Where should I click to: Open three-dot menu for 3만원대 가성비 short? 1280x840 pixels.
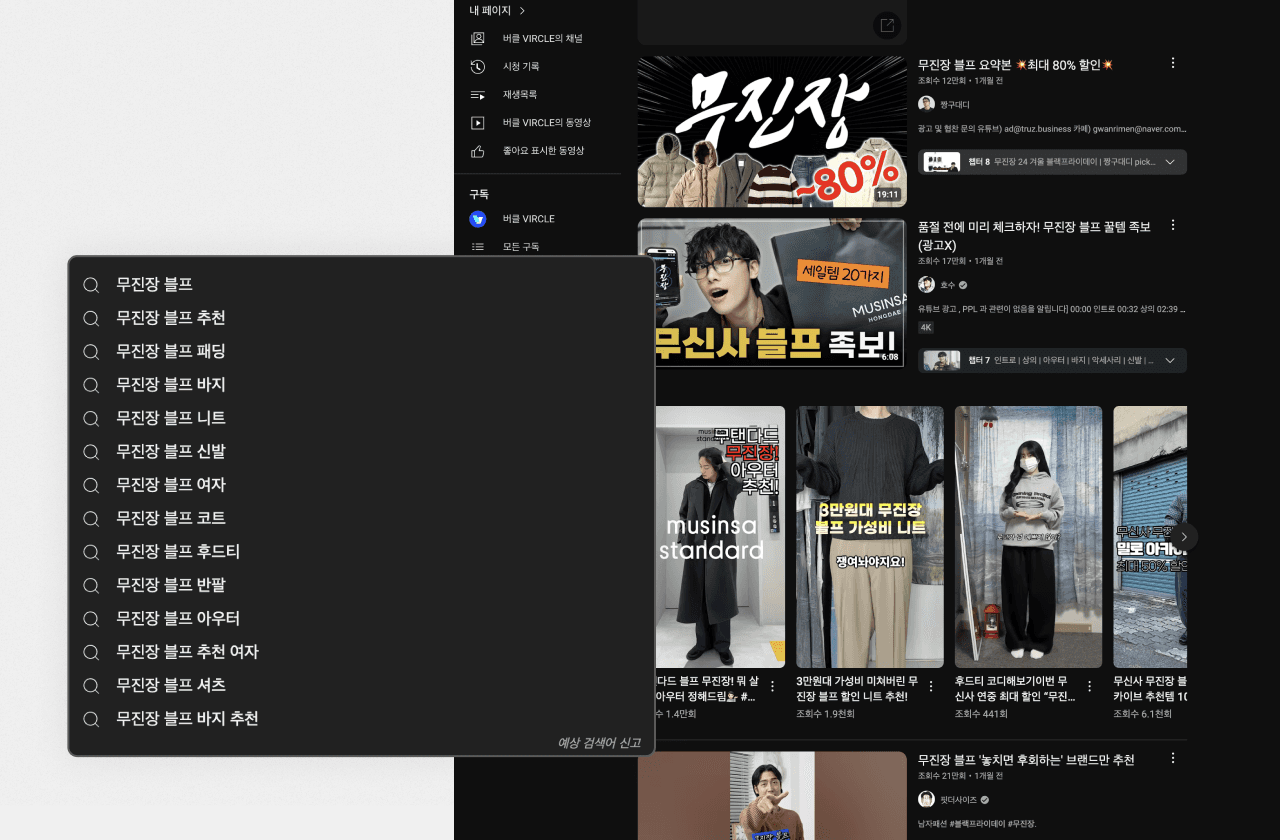point(931,686)
